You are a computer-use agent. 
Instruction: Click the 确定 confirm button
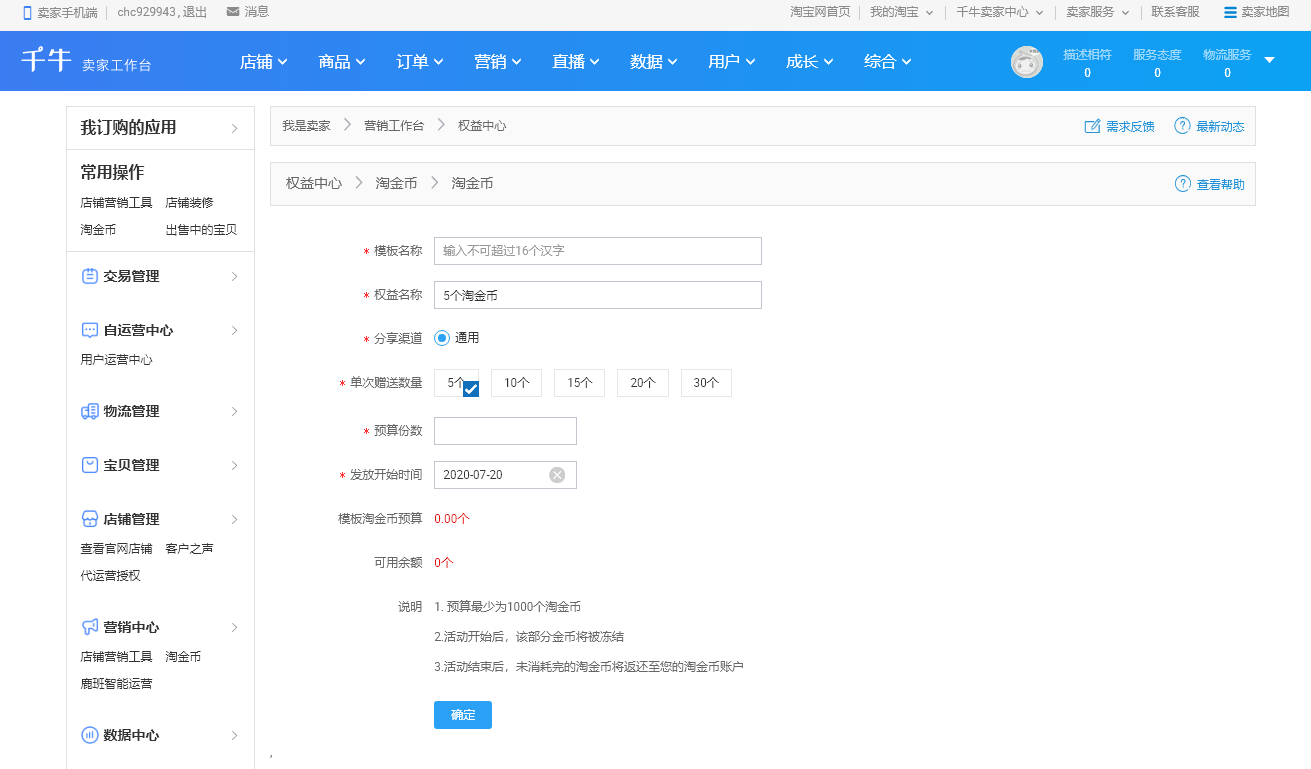click(463, 715)
